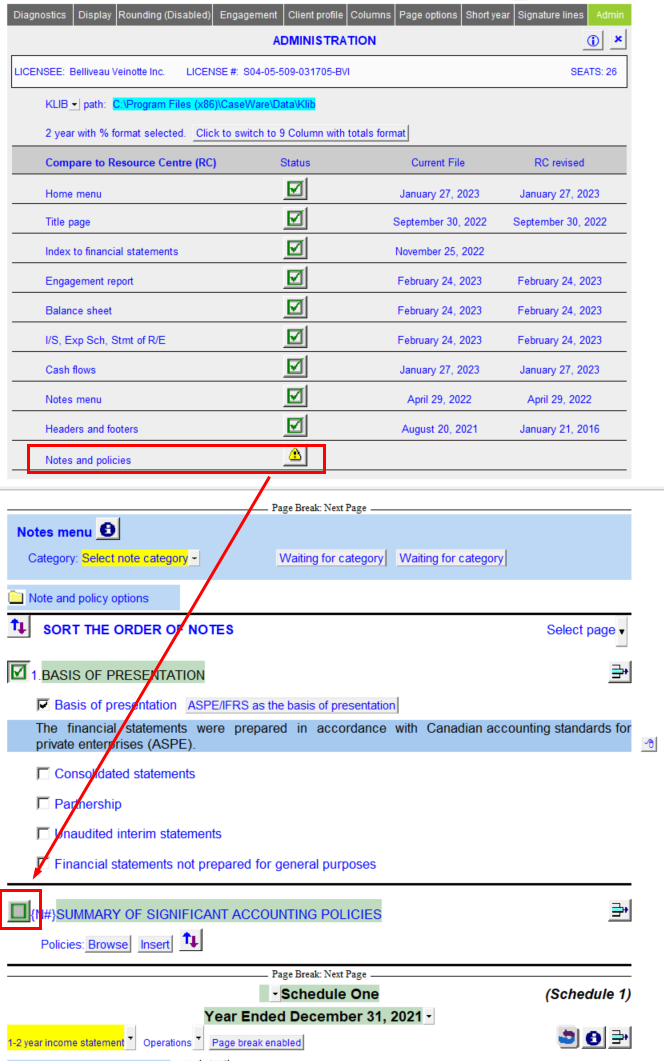Enable Financial statements not for general purposes
Image resolution: width=664 pixels, height=1061 pixels.
point(43,863)
